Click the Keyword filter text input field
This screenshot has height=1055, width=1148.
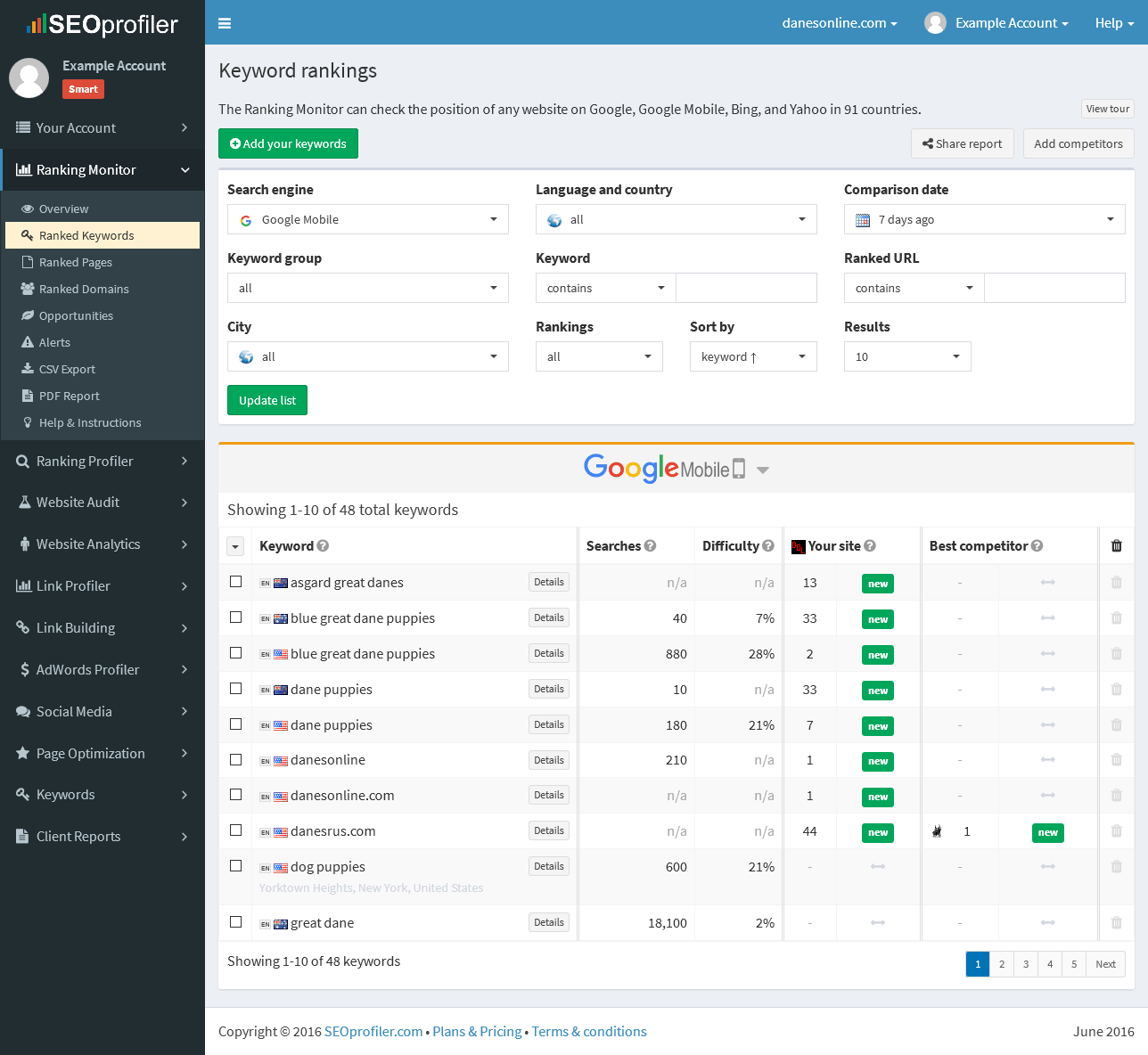coord(746,289)
